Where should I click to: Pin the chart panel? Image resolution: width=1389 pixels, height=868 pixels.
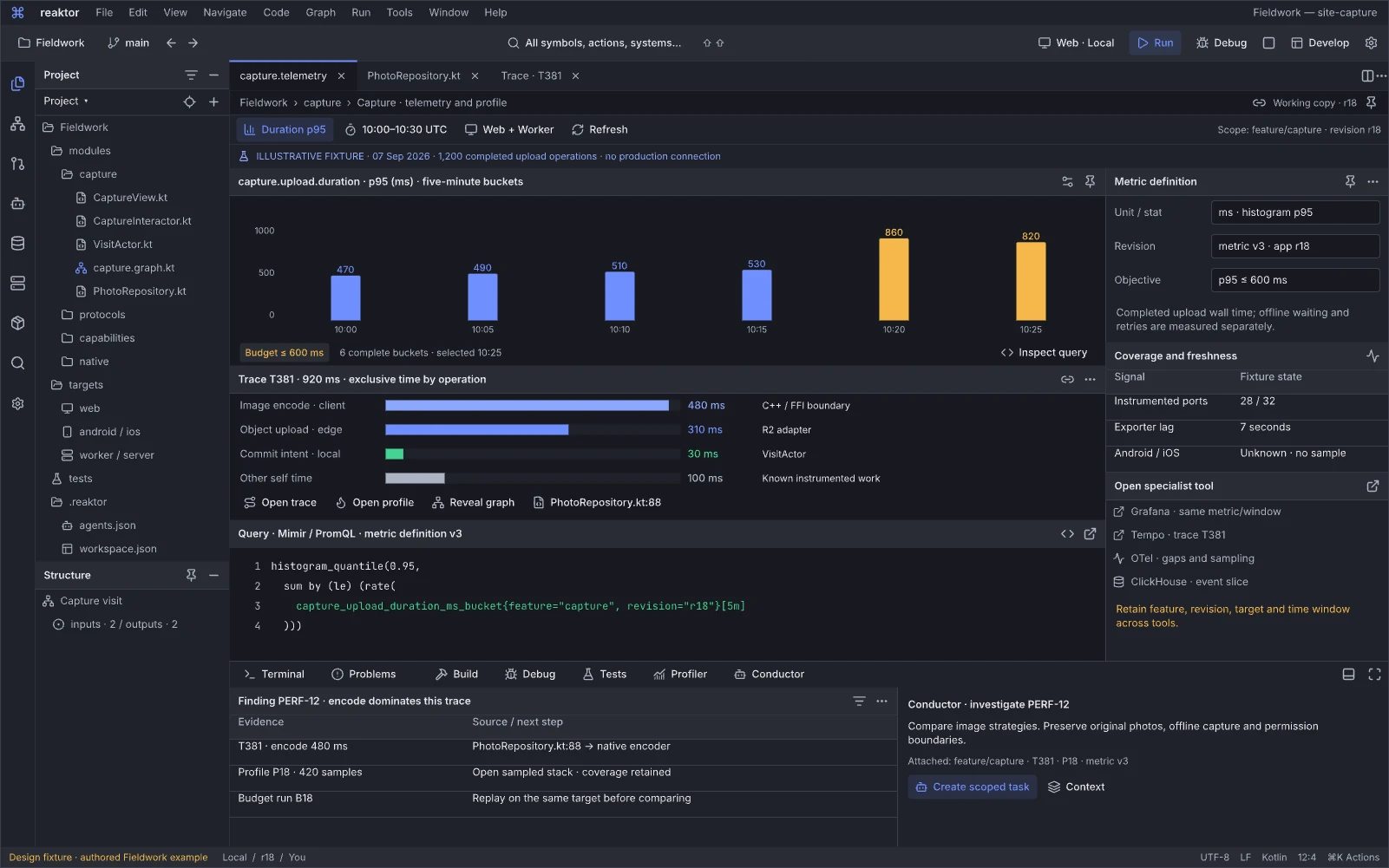click(1090, 181)
